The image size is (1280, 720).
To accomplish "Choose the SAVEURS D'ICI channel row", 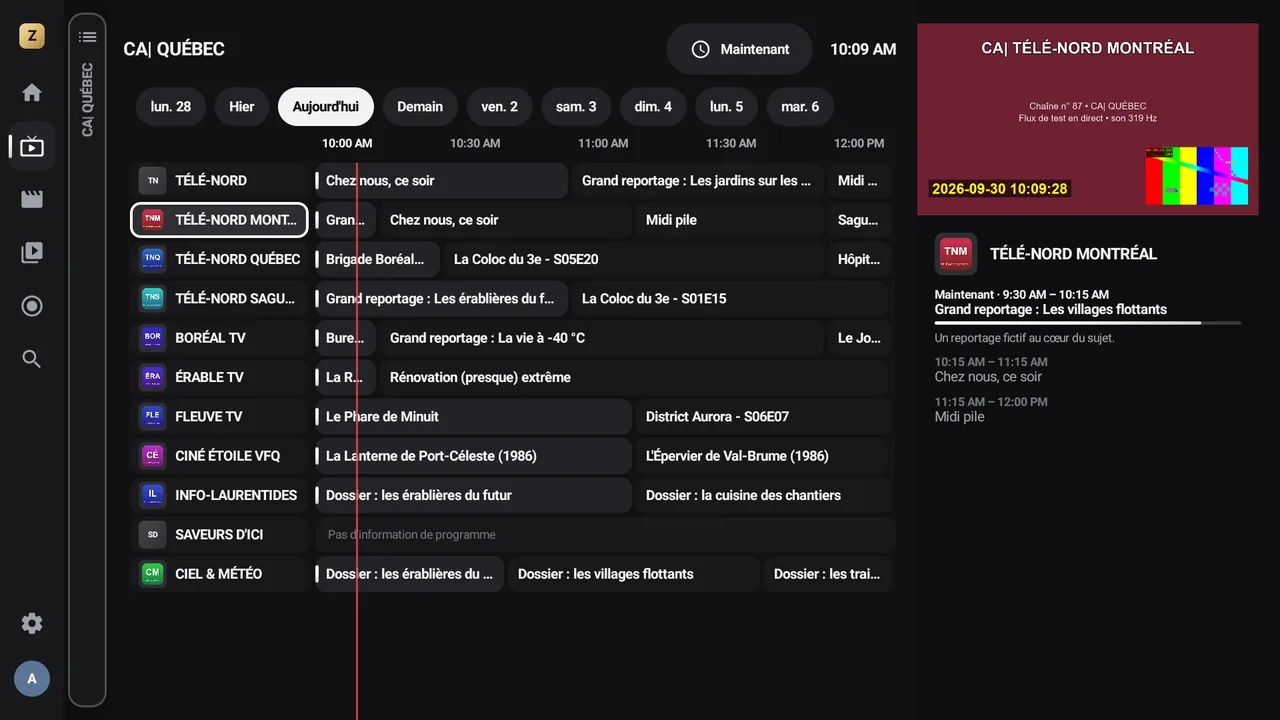I will tap(220, 535).
